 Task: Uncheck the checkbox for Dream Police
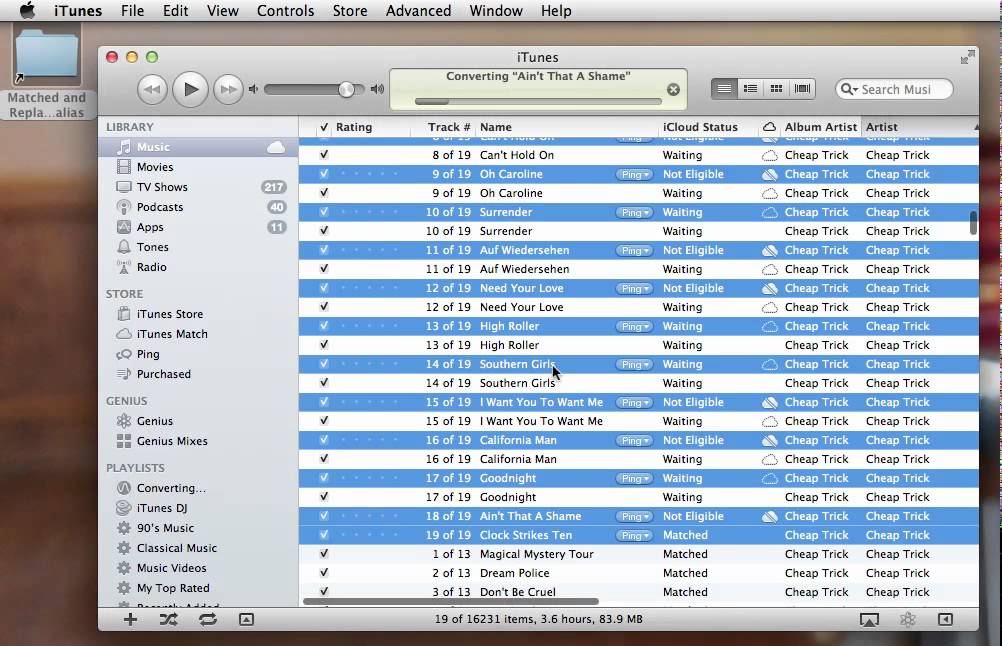(324, 573)
